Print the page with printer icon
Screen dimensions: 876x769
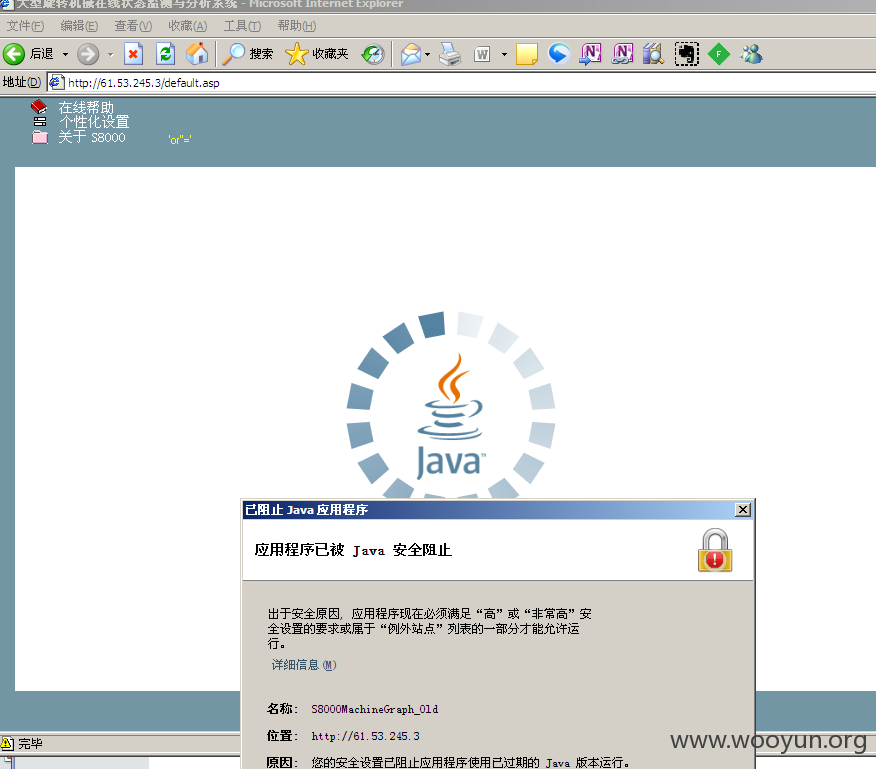click(450, 54)
